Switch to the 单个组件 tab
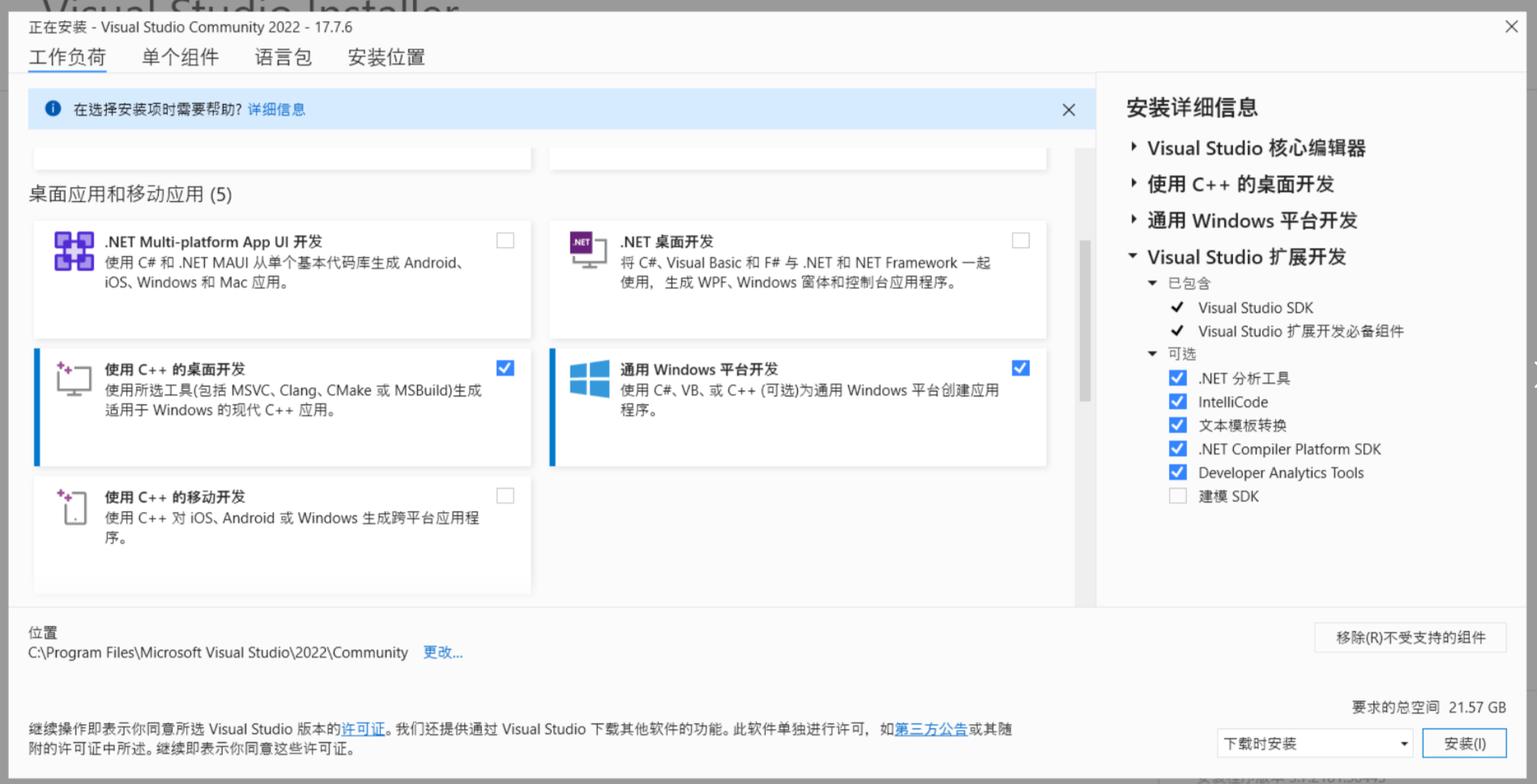Viewport: 1537px width, 784px height. tap(180, 58)
